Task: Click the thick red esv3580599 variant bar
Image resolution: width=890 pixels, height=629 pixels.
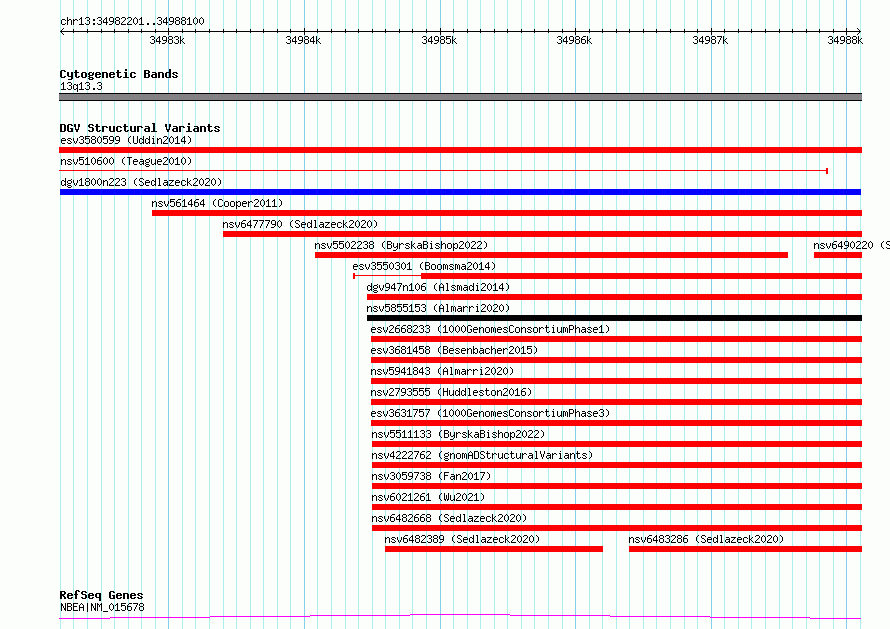Action: pos(460,150)
